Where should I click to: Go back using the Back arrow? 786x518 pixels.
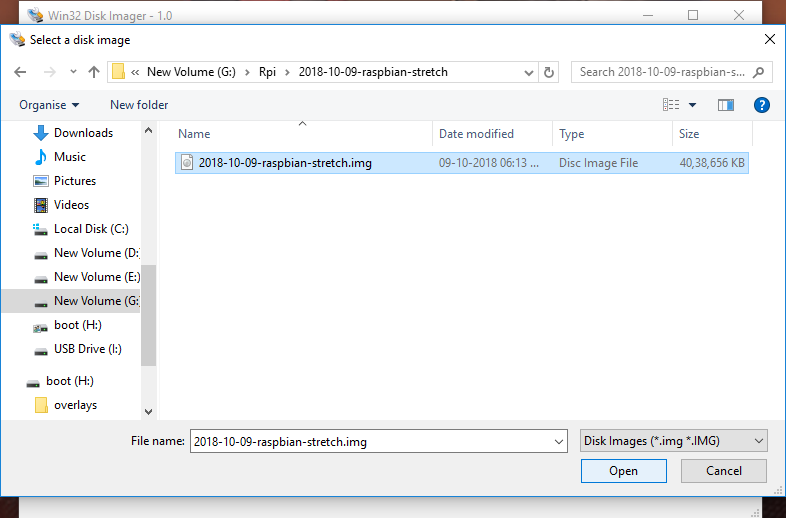(20, 72)
